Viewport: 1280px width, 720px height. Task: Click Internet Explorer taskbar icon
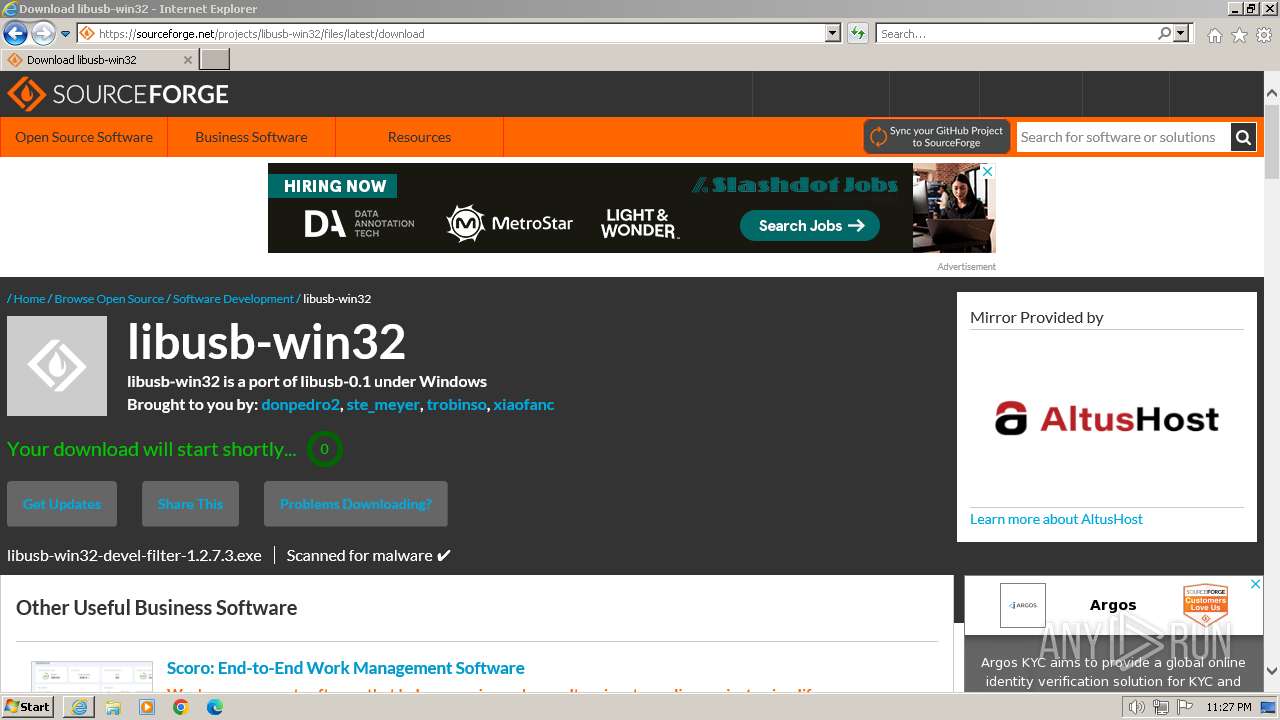79,707
